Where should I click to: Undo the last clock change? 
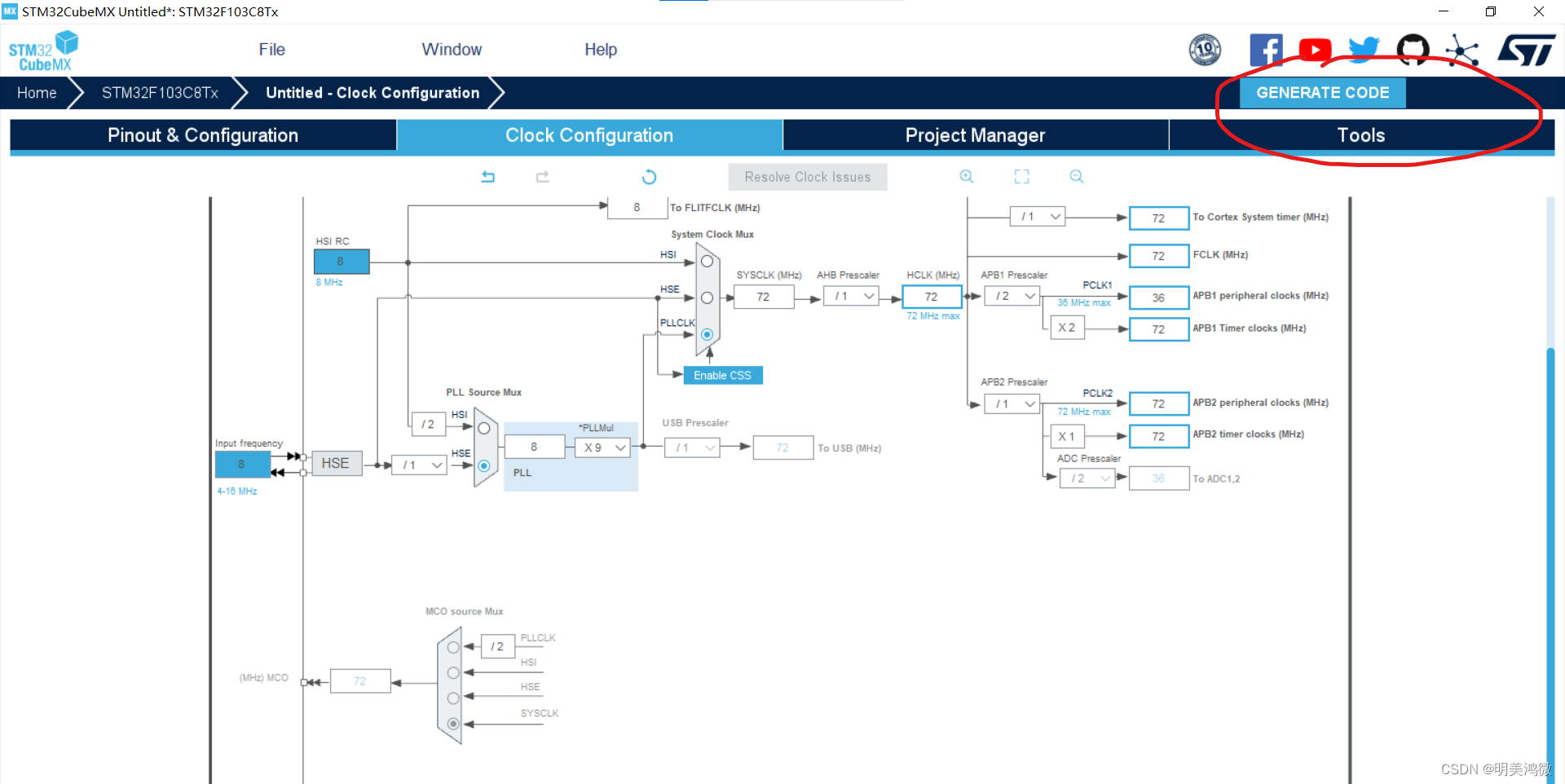pyautogui.click(x=487, y=176)
